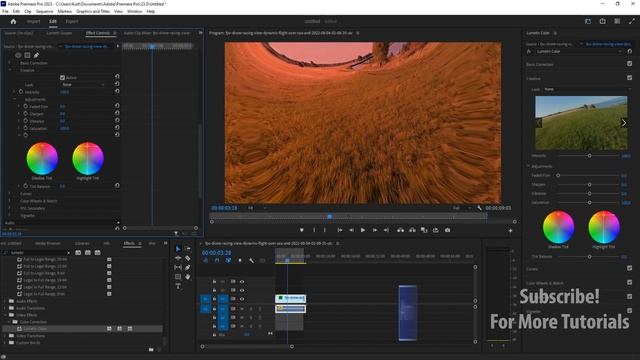Open the Quick Export icon at top right
The height and width of the screenshot is (360, 640).
click(602, 21)
